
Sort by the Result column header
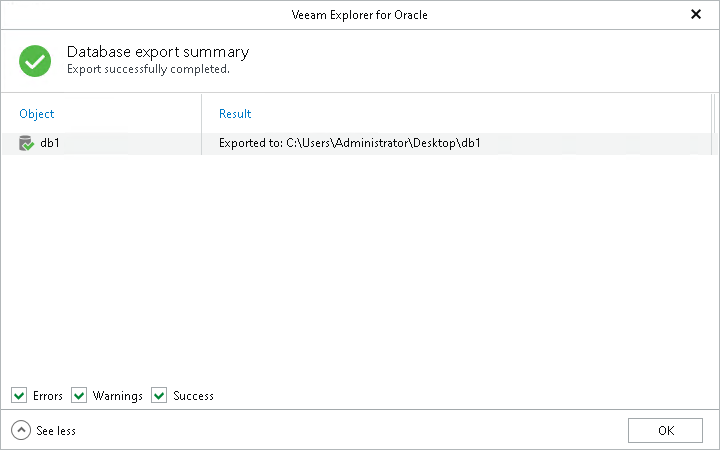point(235,114)
